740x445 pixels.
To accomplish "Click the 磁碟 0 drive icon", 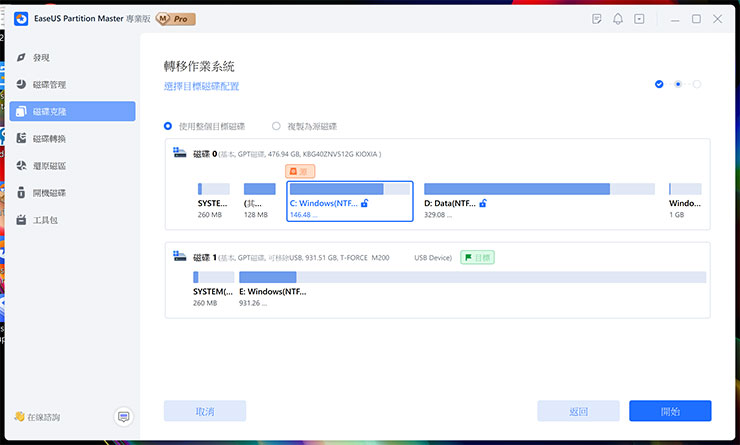I will tap(180, 152).
